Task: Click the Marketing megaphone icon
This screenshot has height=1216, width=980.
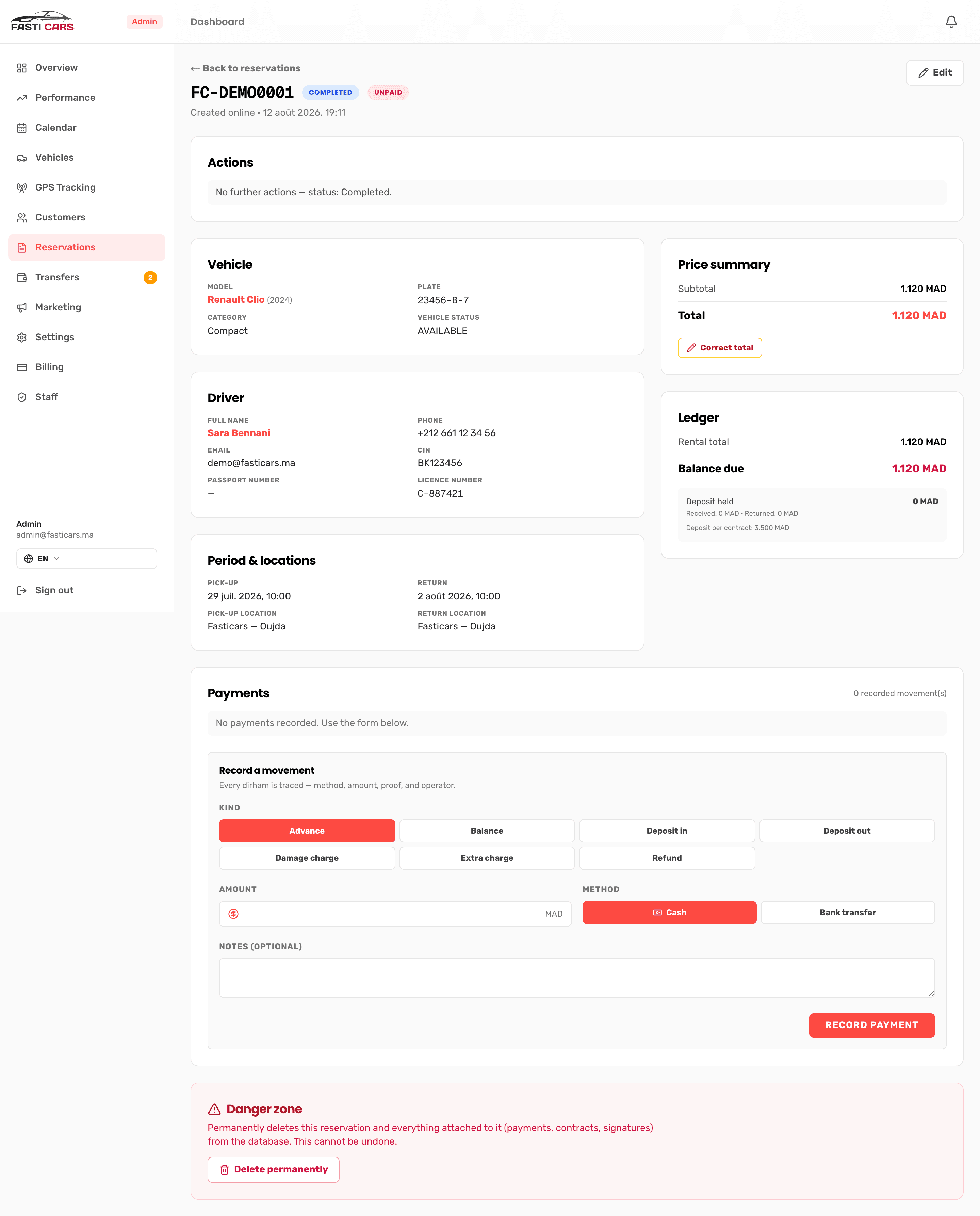Action: [x=22, y=307]
